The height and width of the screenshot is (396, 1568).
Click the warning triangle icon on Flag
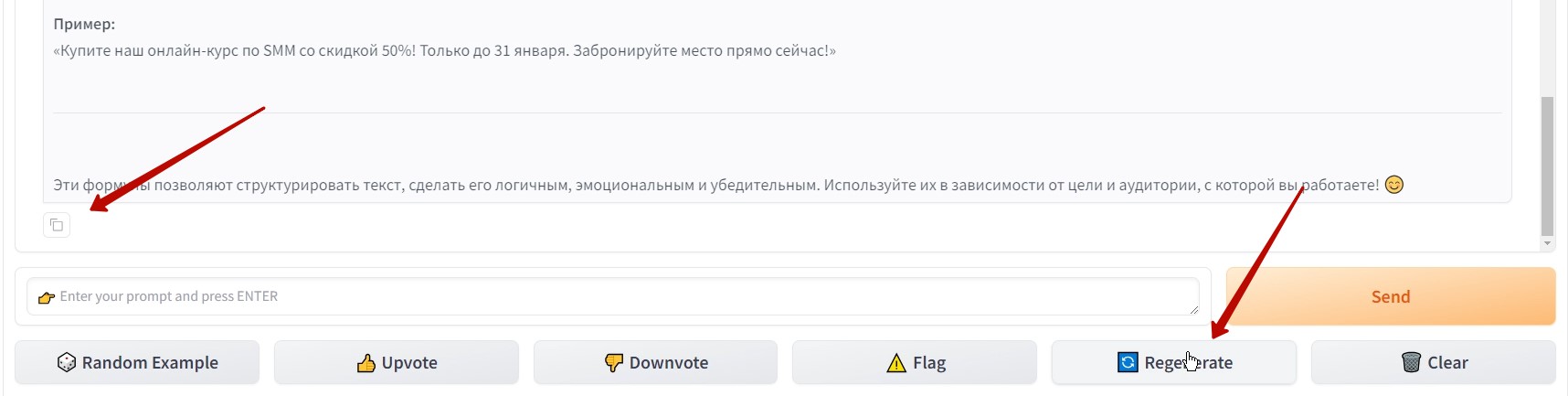pyautogui.click(x=896, y=363)
